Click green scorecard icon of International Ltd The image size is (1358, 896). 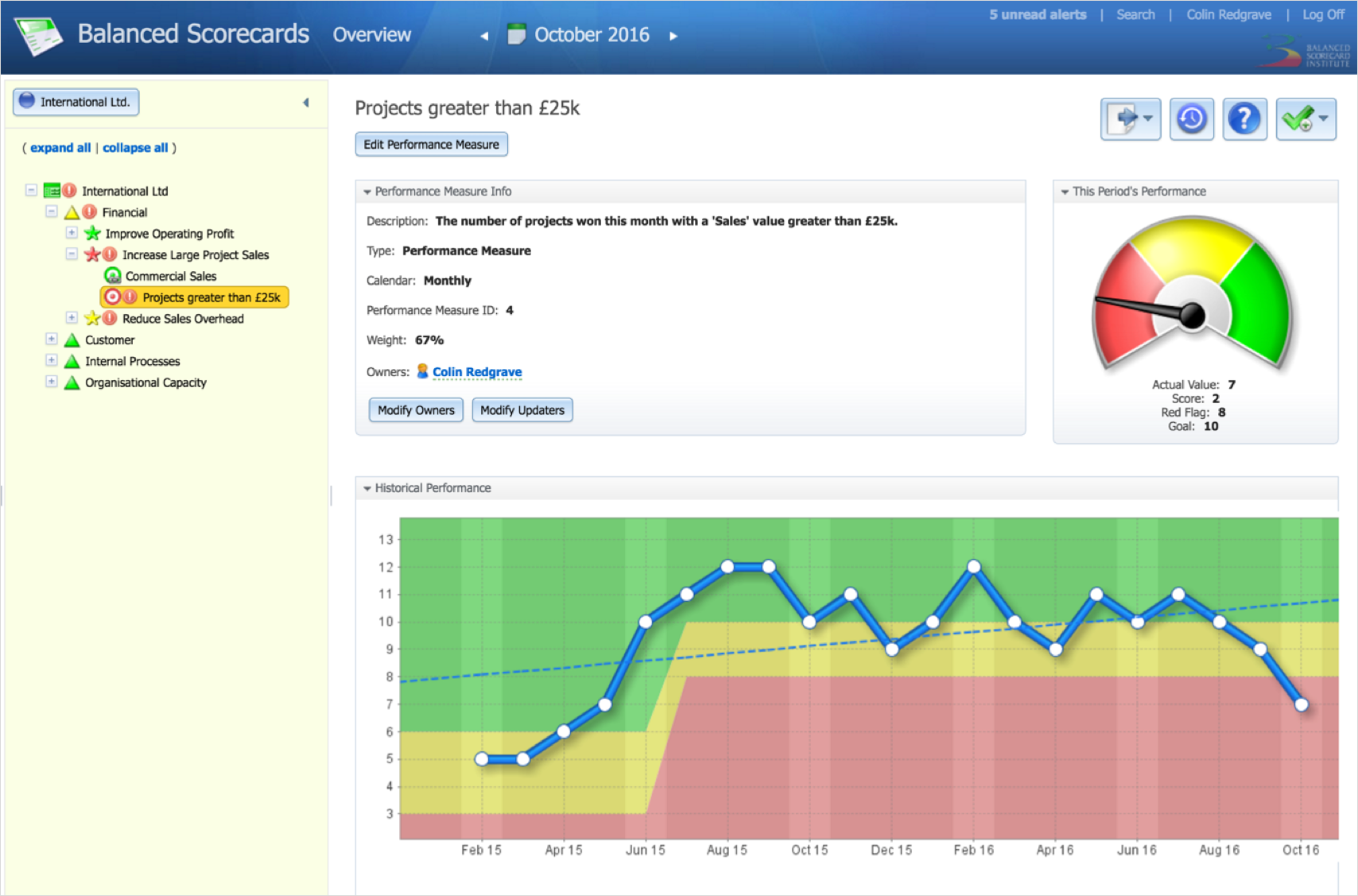[x=52, y=191]
